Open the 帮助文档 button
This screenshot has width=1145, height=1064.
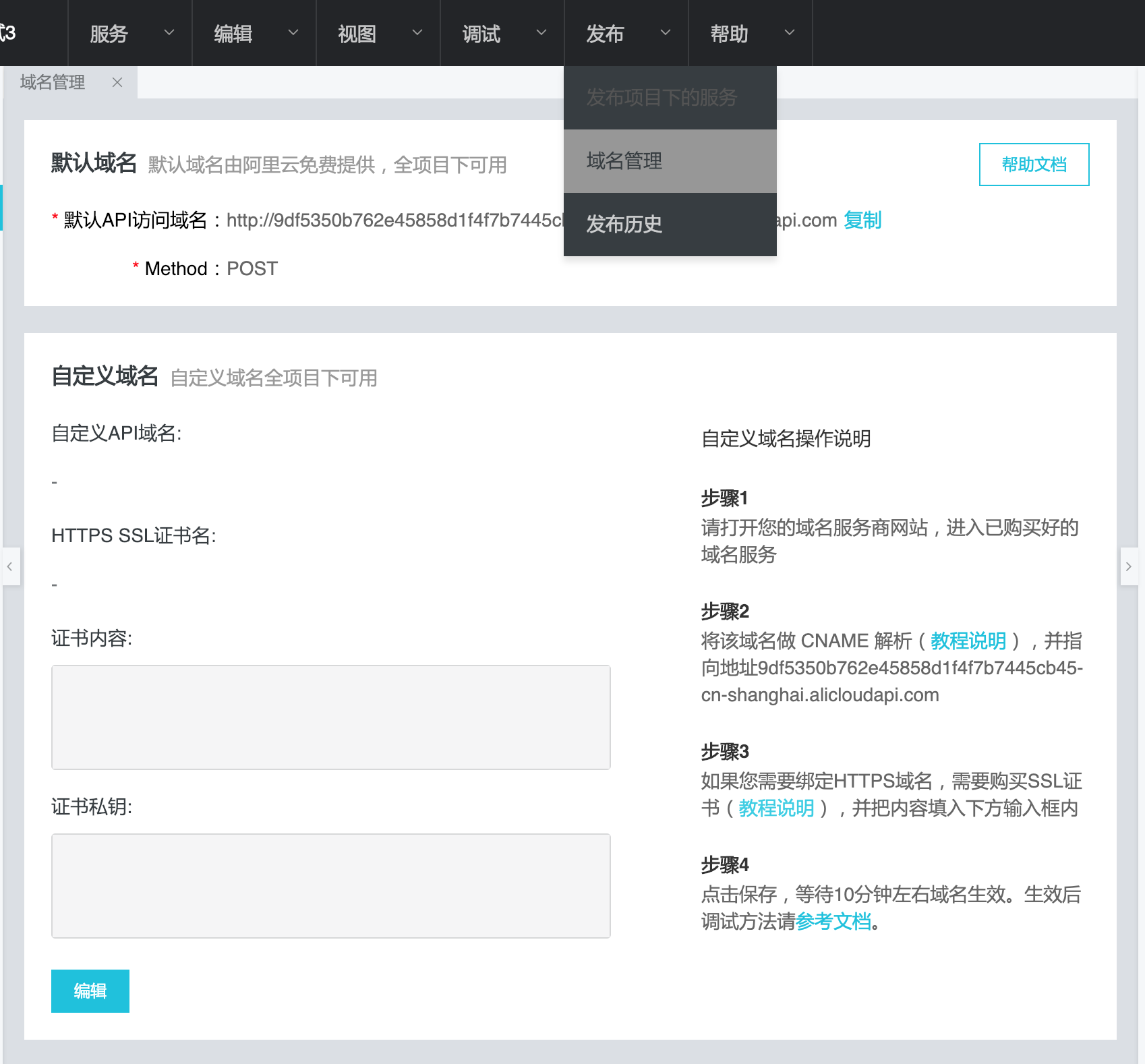click(x=1034, y=165)
